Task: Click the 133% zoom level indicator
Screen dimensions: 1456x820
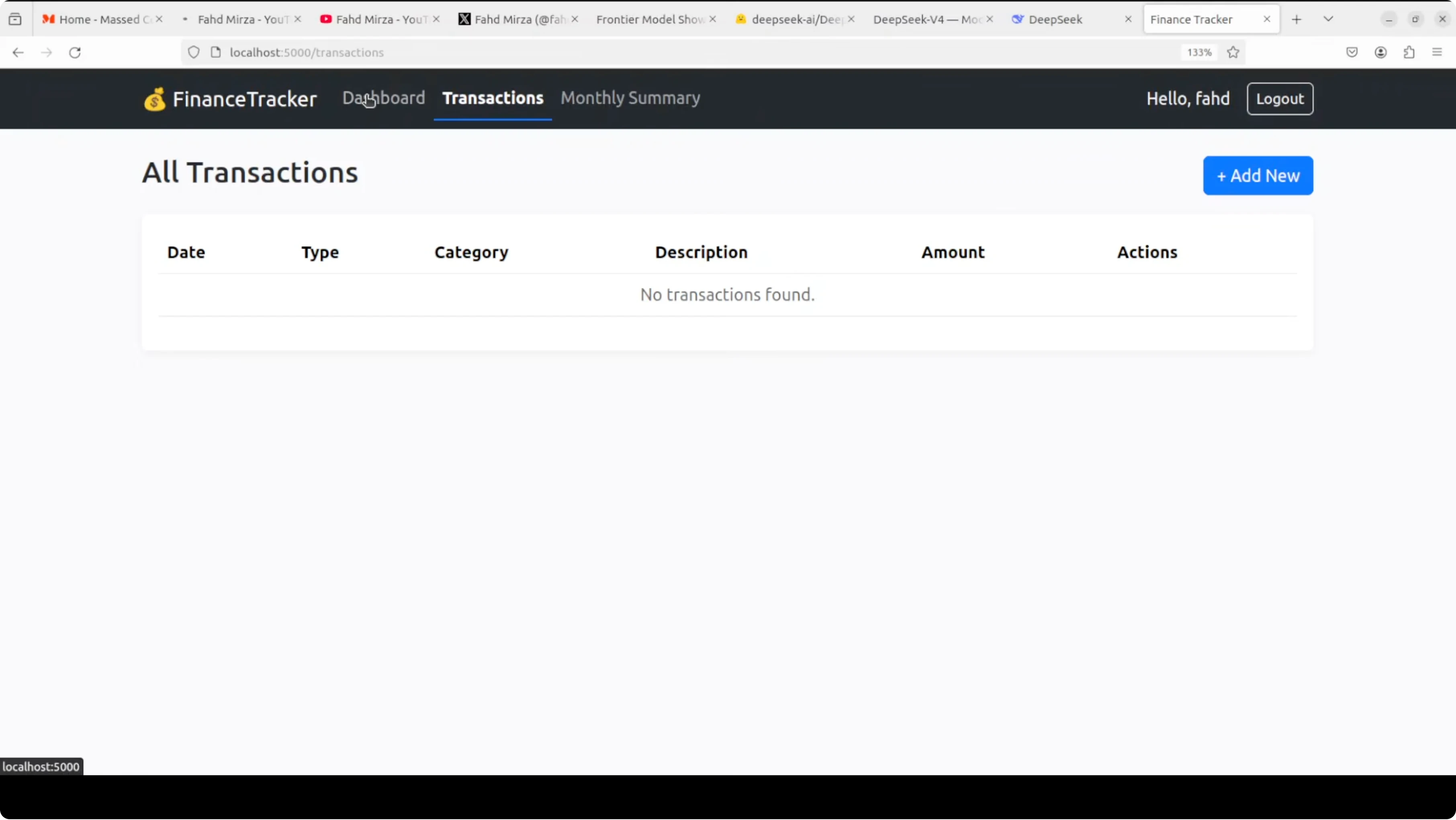Action: pos(1199,53)
